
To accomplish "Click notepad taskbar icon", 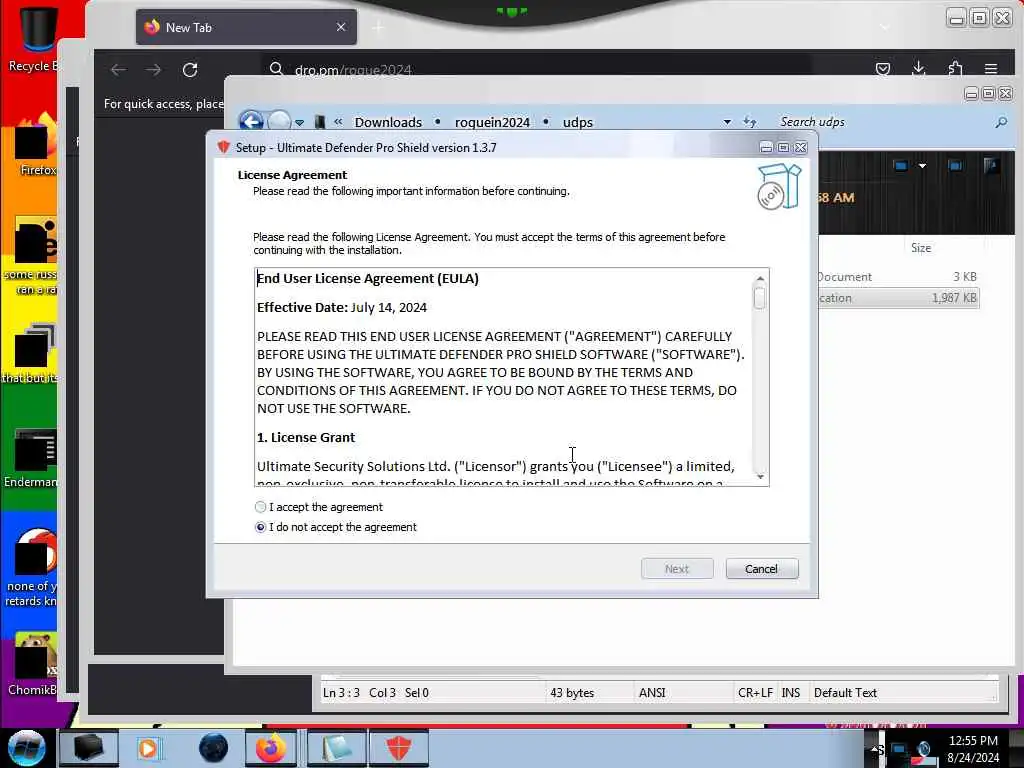I will click(x=336, y=748).
